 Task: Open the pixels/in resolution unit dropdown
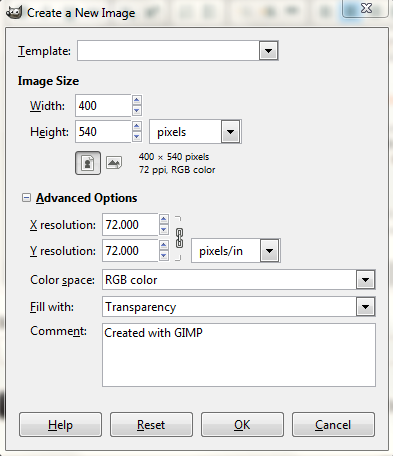(269, 251)
